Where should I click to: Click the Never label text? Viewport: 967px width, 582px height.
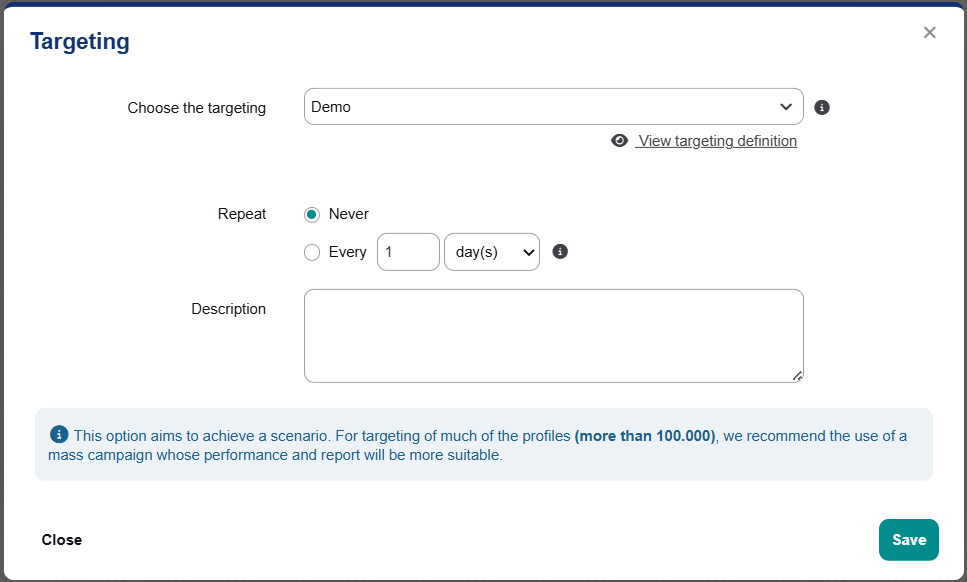(348, 214)
